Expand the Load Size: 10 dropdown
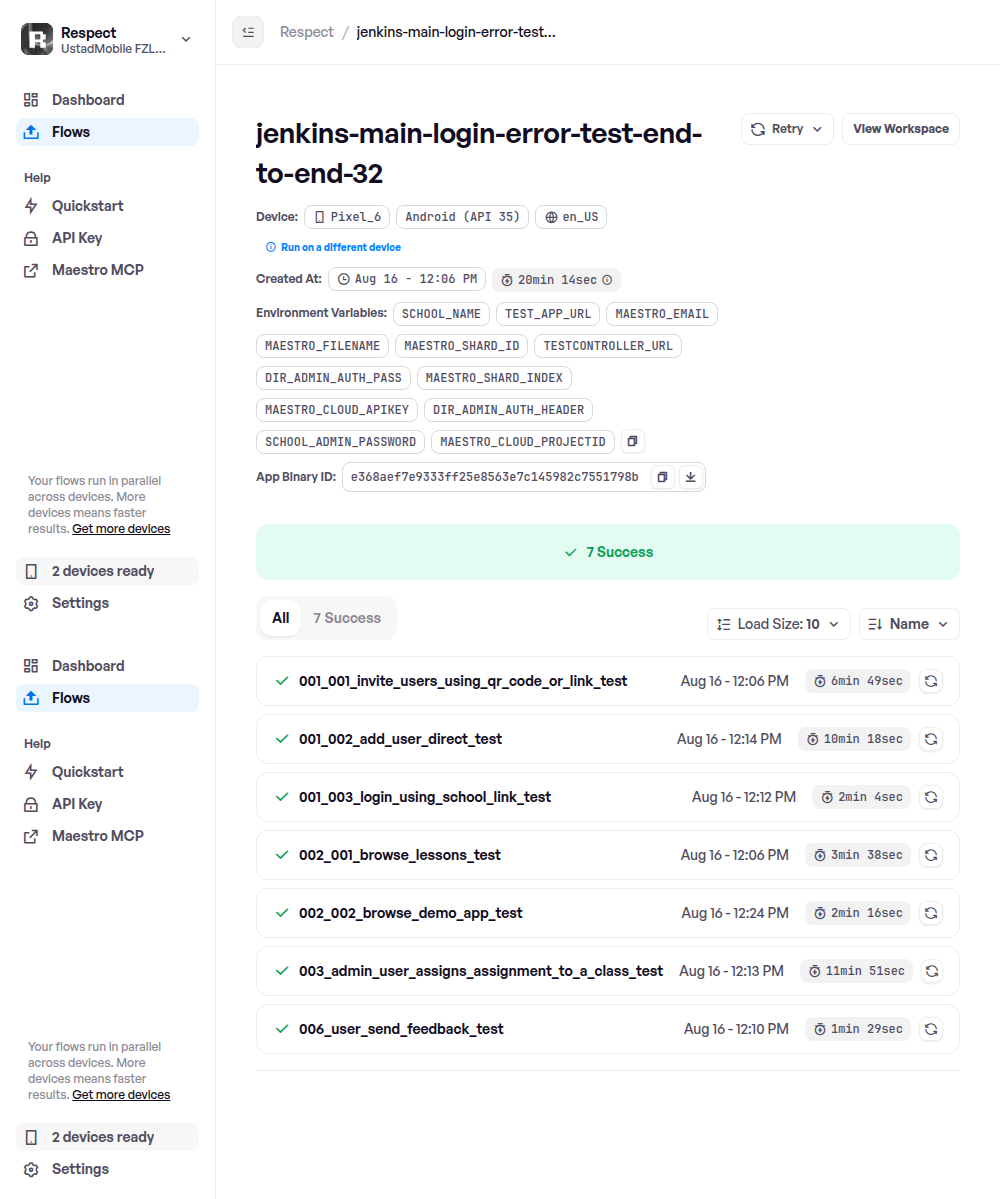 pyautogui.click(x=778, y=624)
